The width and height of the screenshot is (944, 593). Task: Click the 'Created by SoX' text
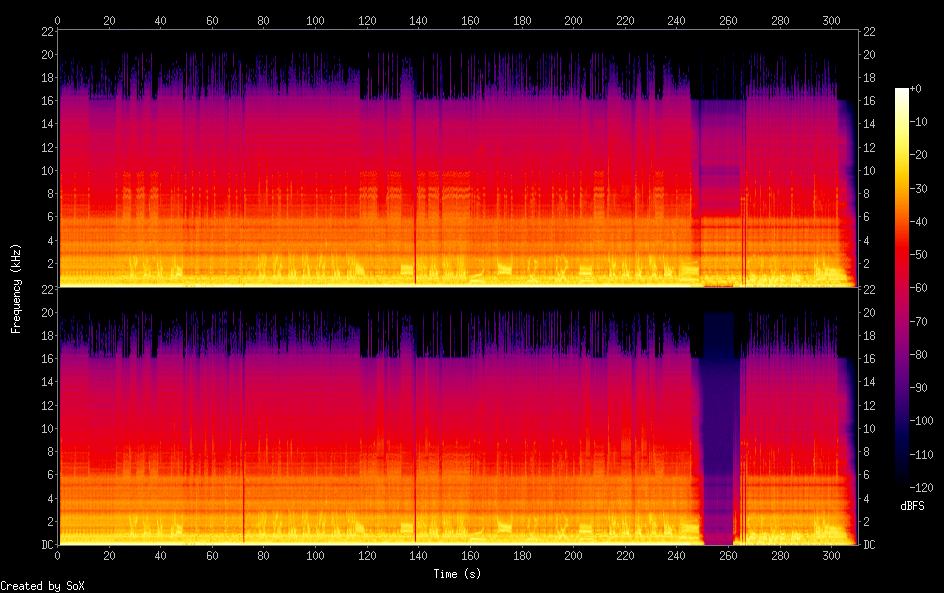[42, 586]
